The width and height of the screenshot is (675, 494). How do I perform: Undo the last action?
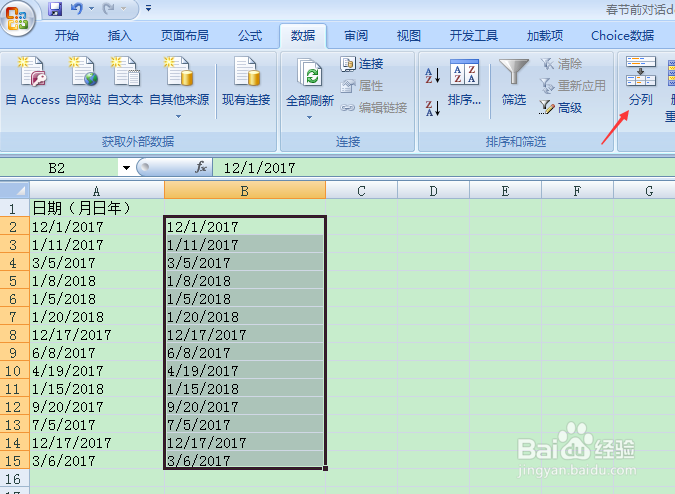pos(76,9)
